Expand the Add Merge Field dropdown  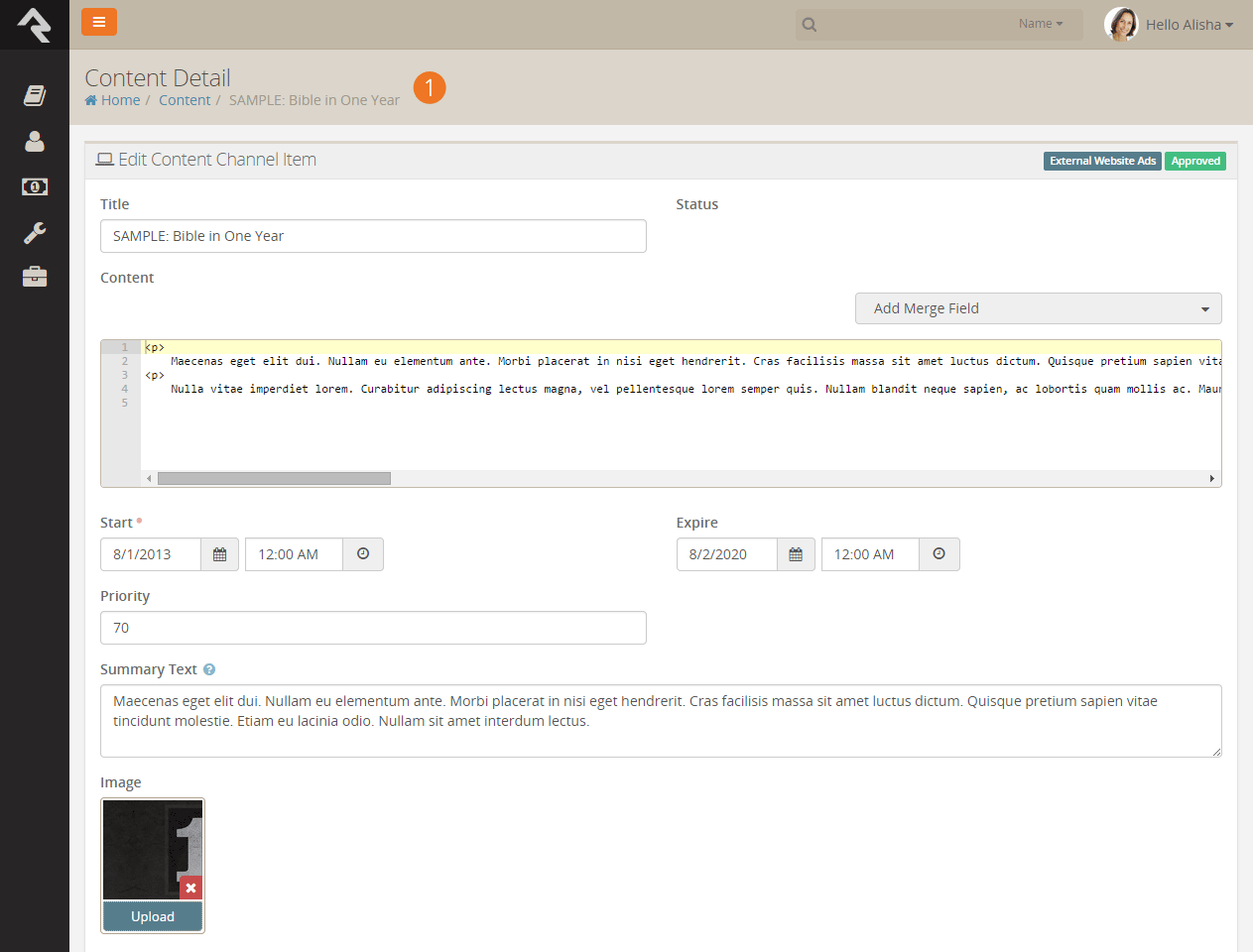(x=1038, y=308)
